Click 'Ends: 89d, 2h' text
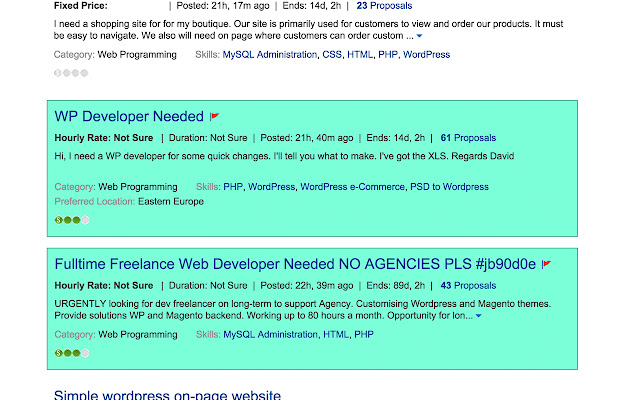This screenshot has height=400, width=640. pos(396,286)
